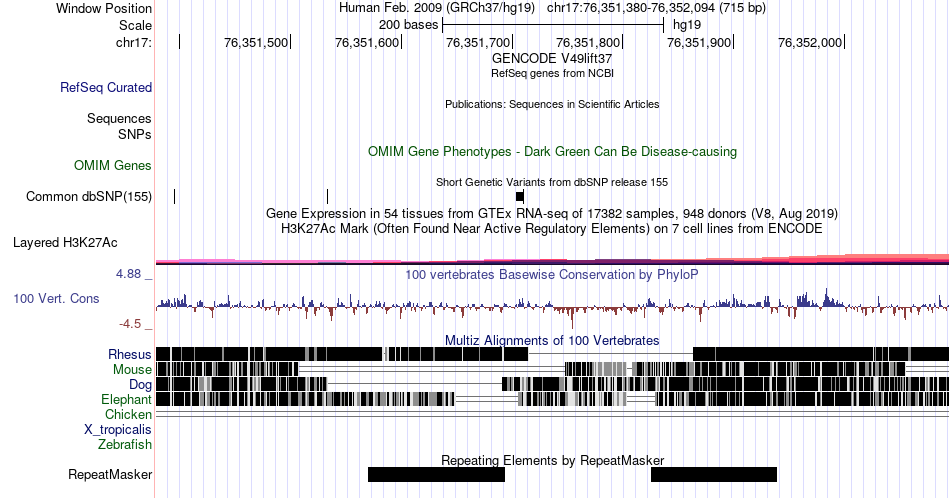
Task: Open the Layered H3K27Ac track label
Action: click(x=65, y=242)
